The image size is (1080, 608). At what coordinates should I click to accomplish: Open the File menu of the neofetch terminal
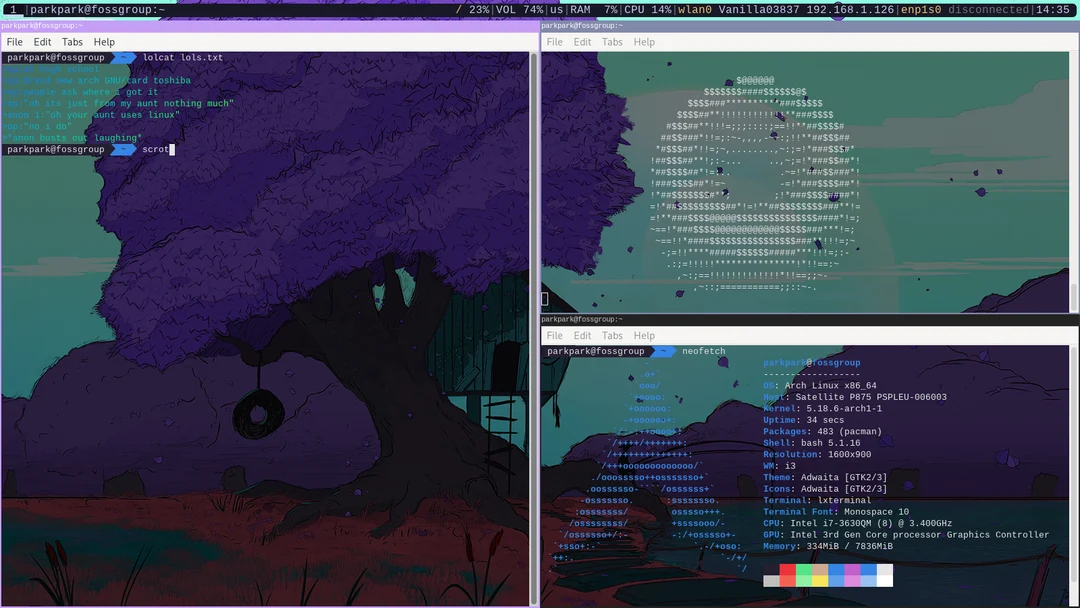(x=554, y=335)
